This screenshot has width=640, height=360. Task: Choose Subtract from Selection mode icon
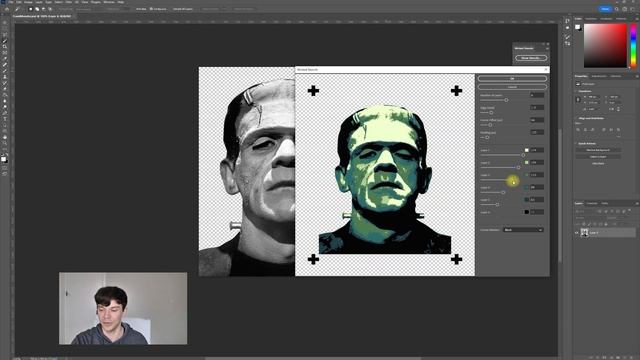click(x=43, y=9)
